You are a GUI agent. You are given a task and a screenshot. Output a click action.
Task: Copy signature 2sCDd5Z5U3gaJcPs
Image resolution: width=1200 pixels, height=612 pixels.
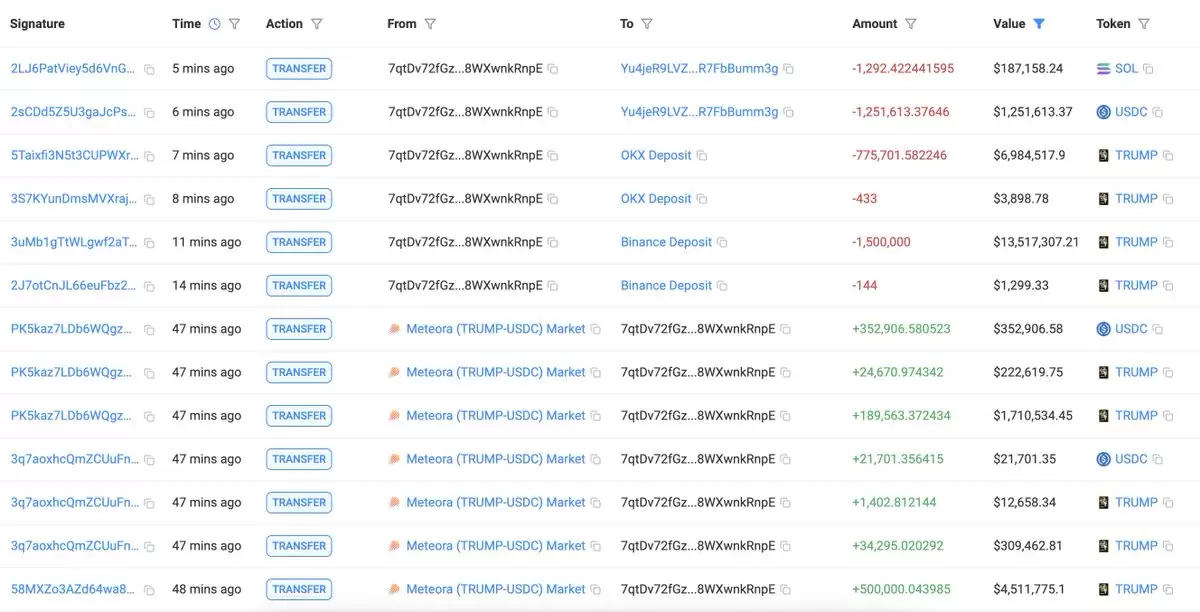click(149, 113)
